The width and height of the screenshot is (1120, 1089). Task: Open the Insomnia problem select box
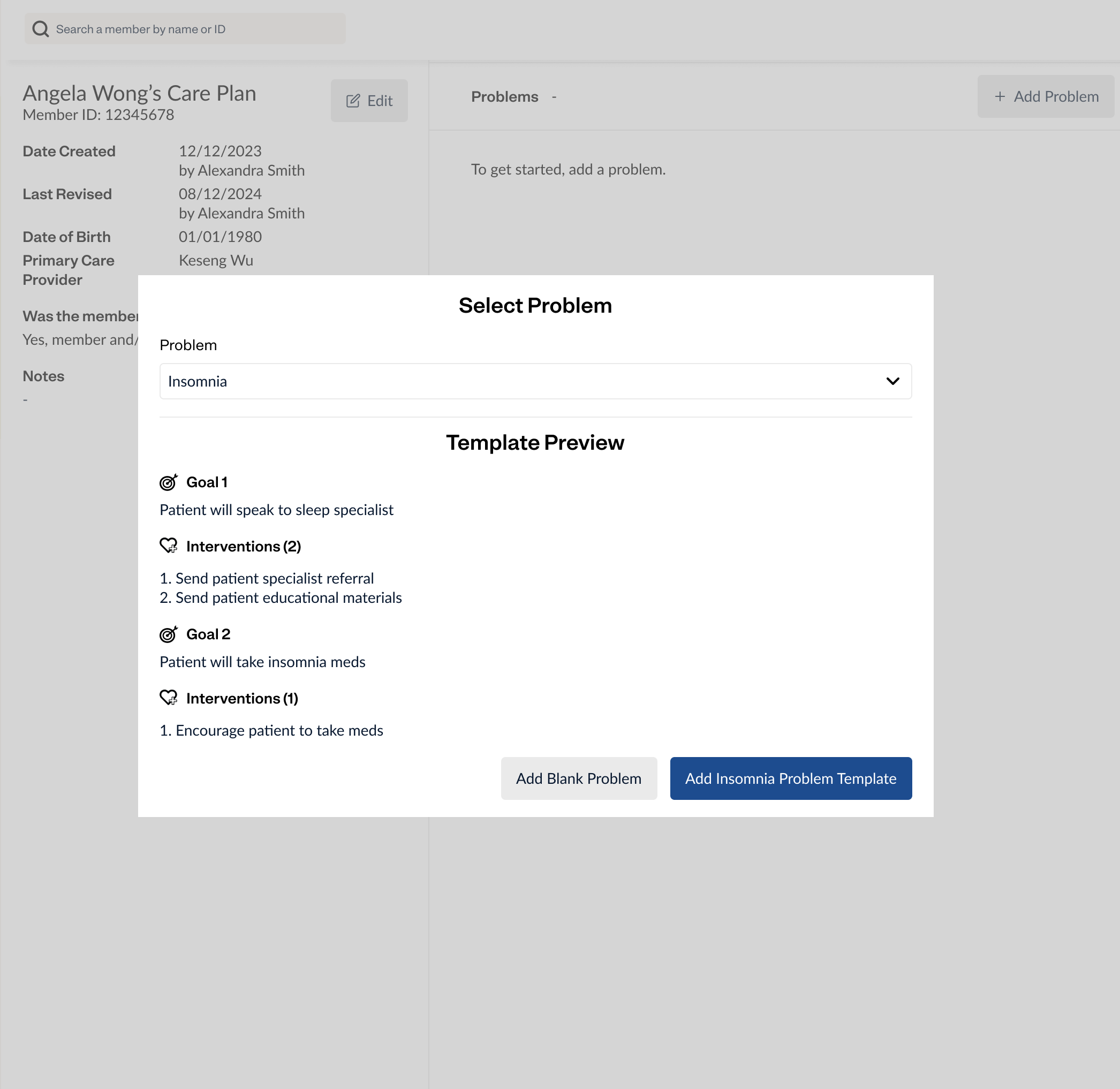tap(535, 382)
